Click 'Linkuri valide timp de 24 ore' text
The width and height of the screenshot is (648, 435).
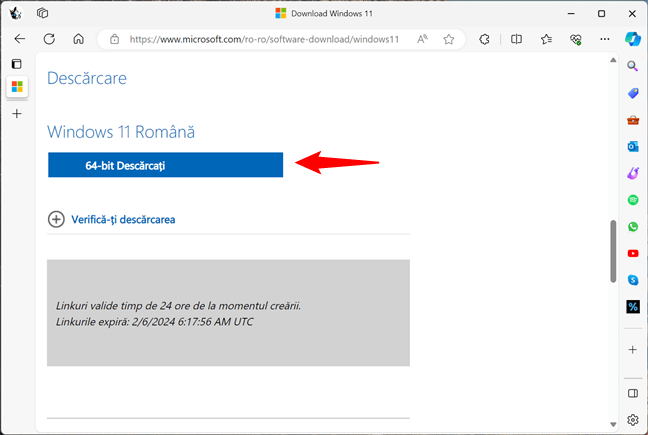coord(178,306)
